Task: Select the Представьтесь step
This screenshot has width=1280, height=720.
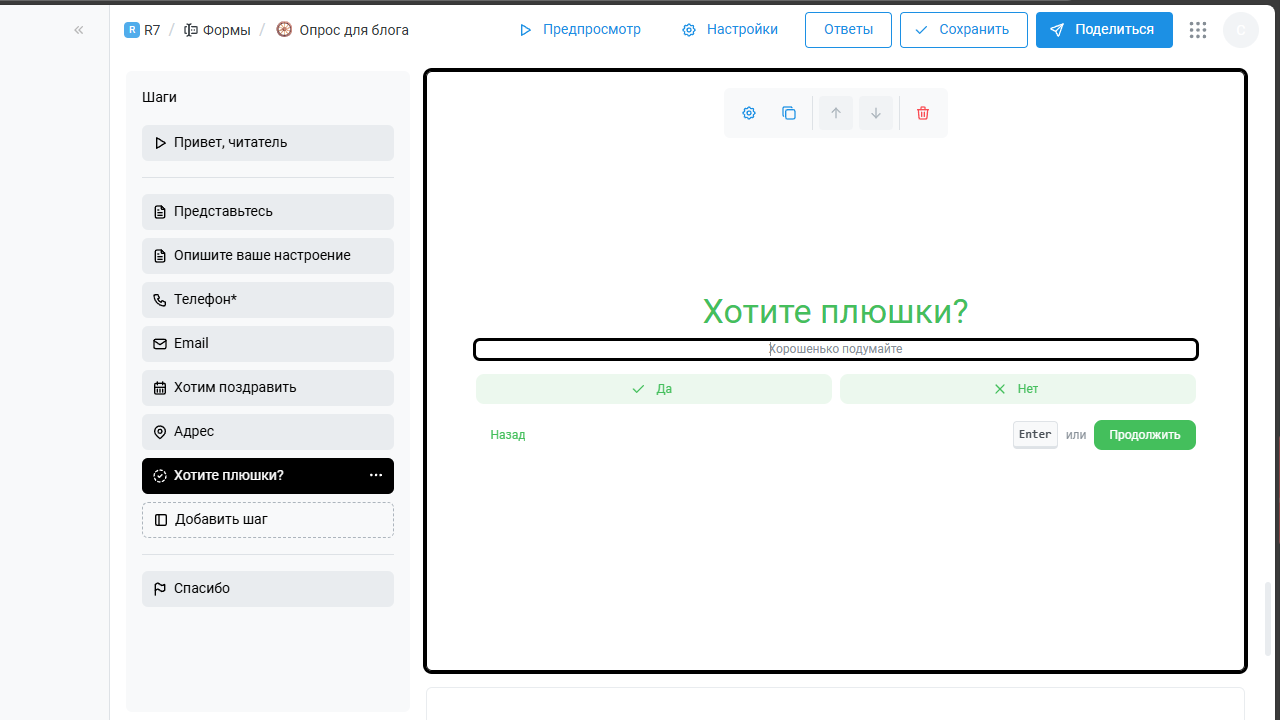Action: coord(268,212)
